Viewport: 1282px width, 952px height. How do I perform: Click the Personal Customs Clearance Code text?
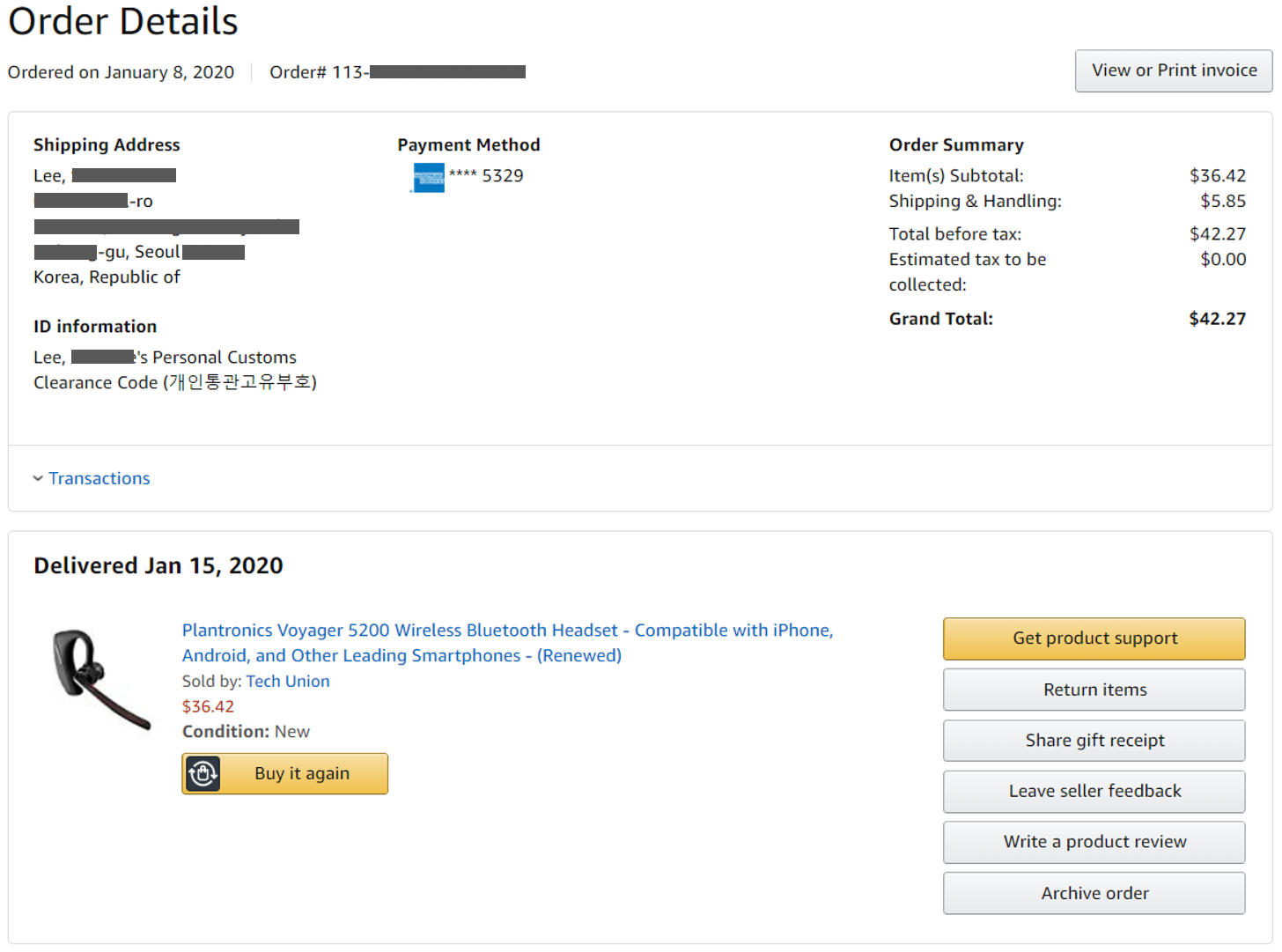[175, 370]
